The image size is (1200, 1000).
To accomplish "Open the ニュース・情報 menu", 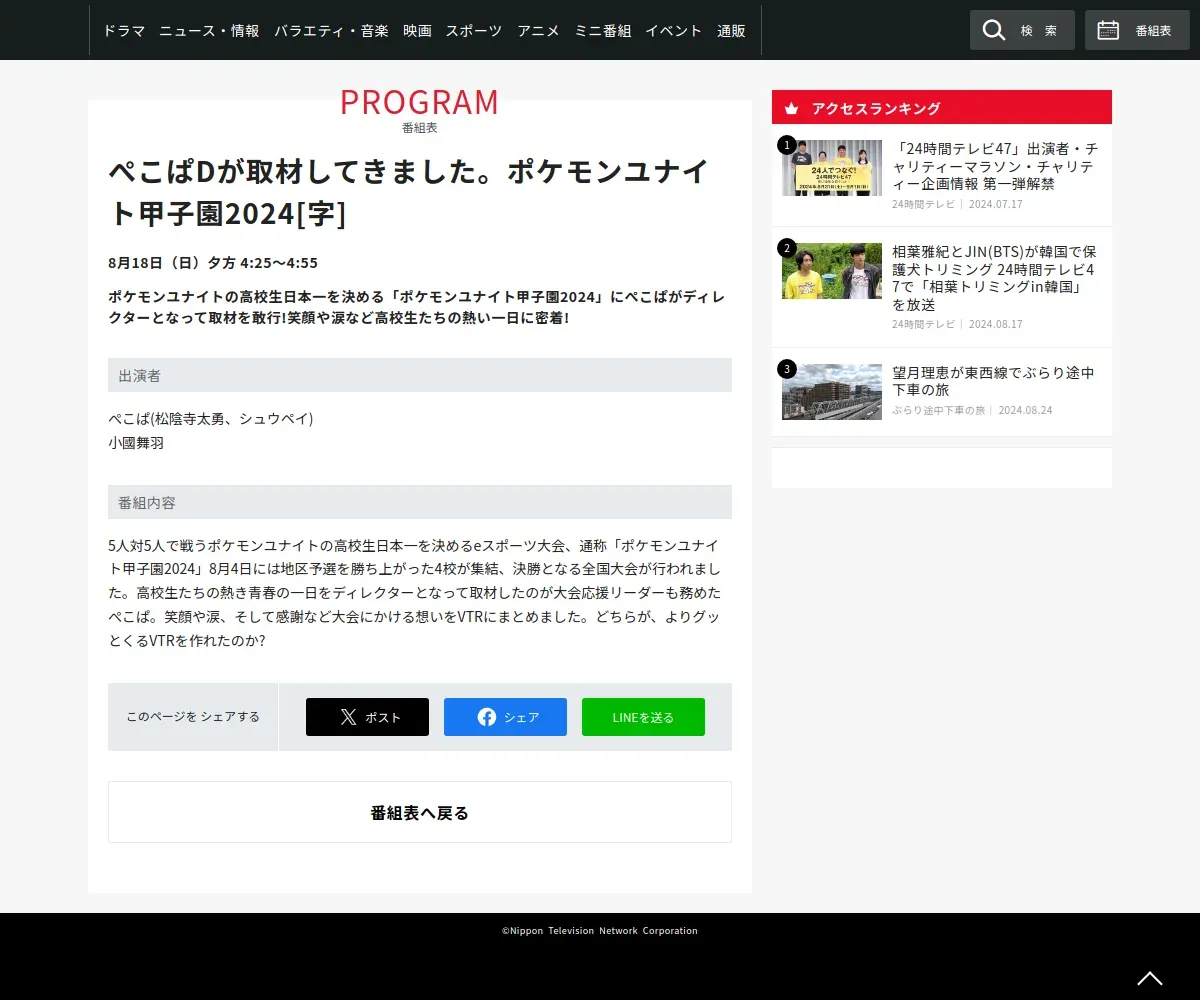I will [x=209, y=30].
